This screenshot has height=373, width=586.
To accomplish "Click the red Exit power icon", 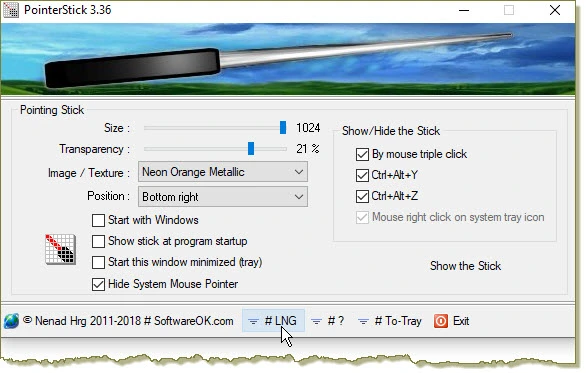I will [441, 321].
